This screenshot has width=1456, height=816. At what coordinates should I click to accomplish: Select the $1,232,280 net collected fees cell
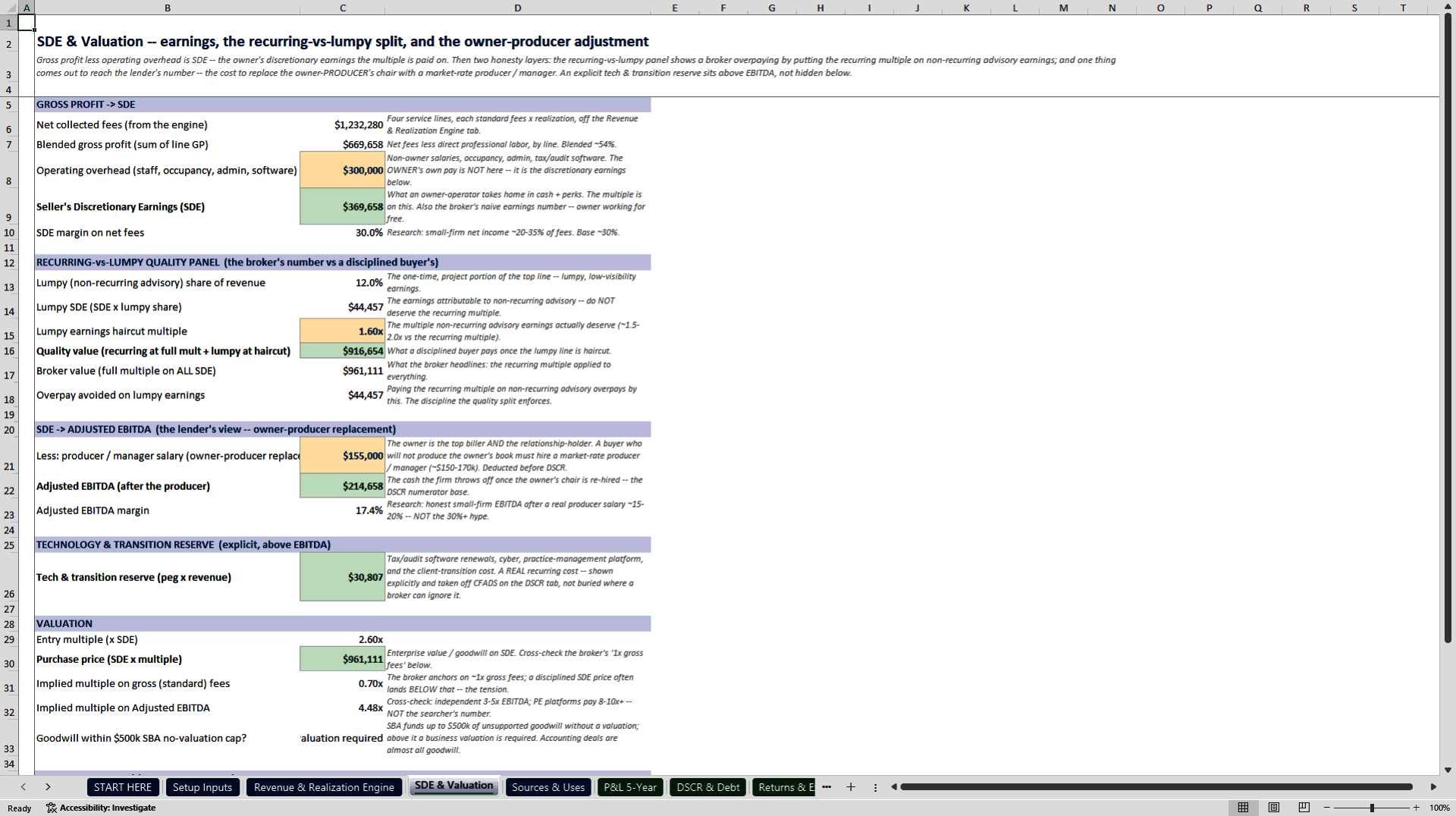(x=343, y=124)
